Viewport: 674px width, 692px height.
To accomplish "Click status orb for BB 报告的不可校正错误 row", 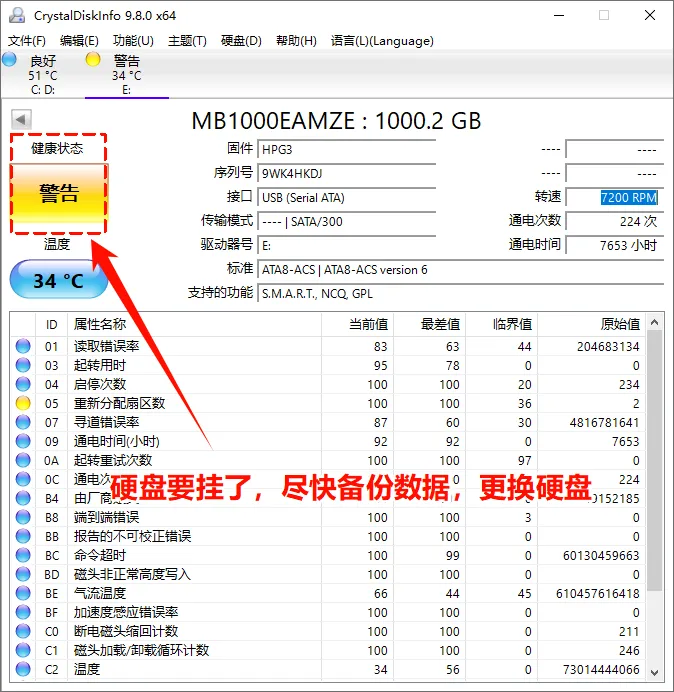I will [x=23, y=536].
